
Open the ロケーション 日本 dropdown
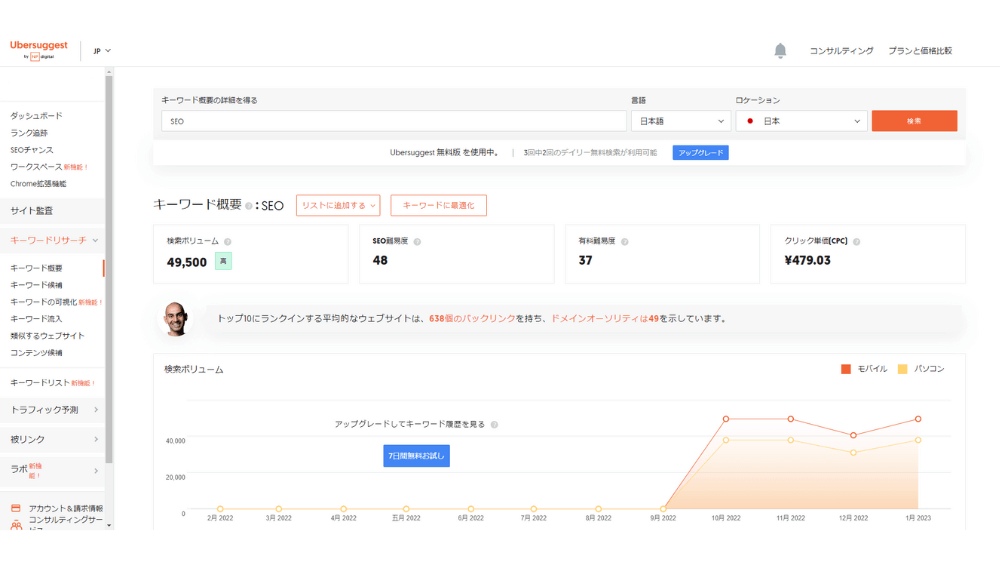(x=802, y=121)
